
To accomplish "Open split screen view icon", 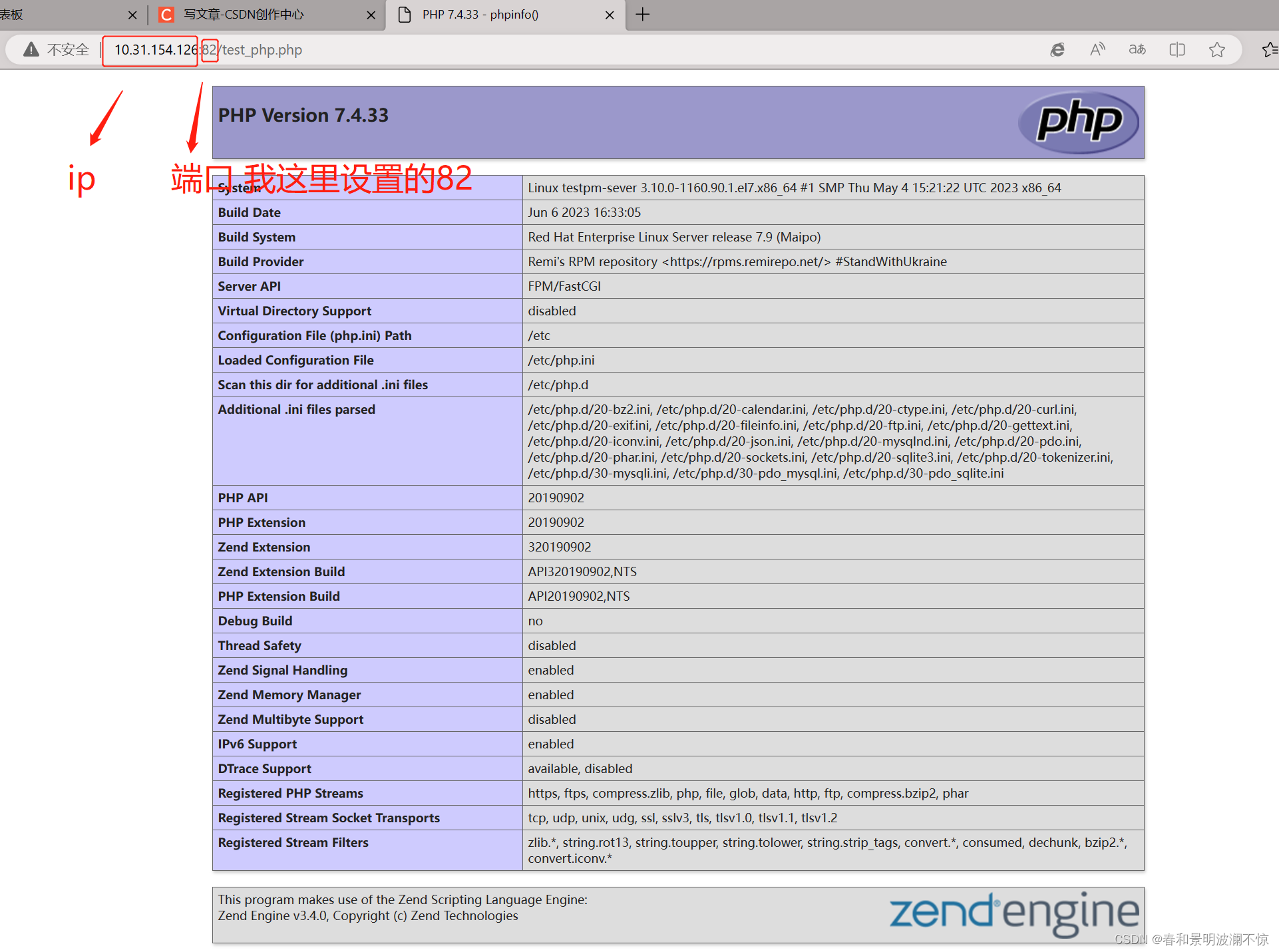I will tap(1177, 50).
